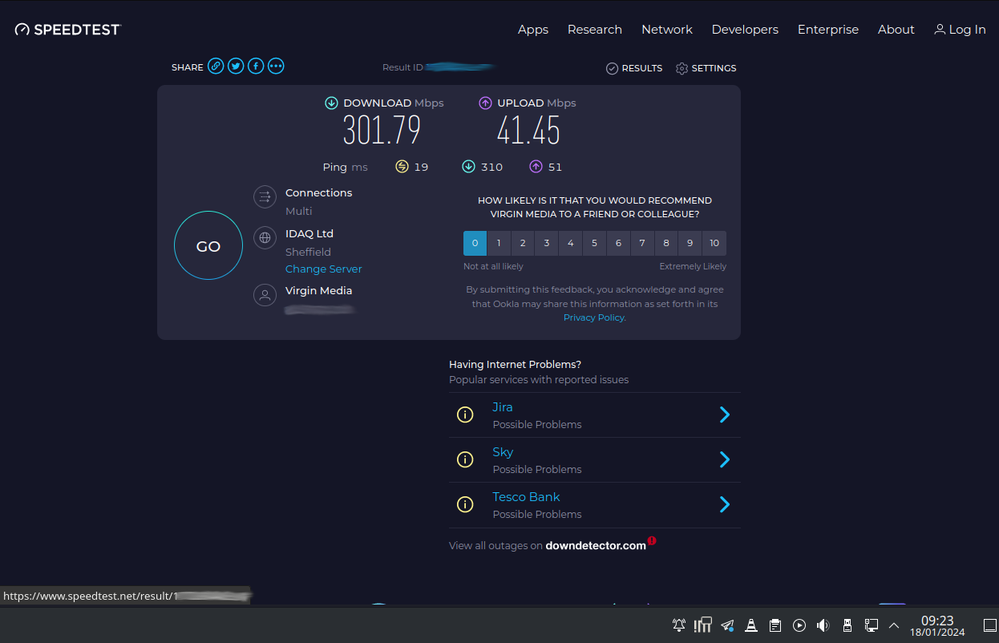Open more share options ellipsis icon
The image size is (999, 643).
coord(276,66)
